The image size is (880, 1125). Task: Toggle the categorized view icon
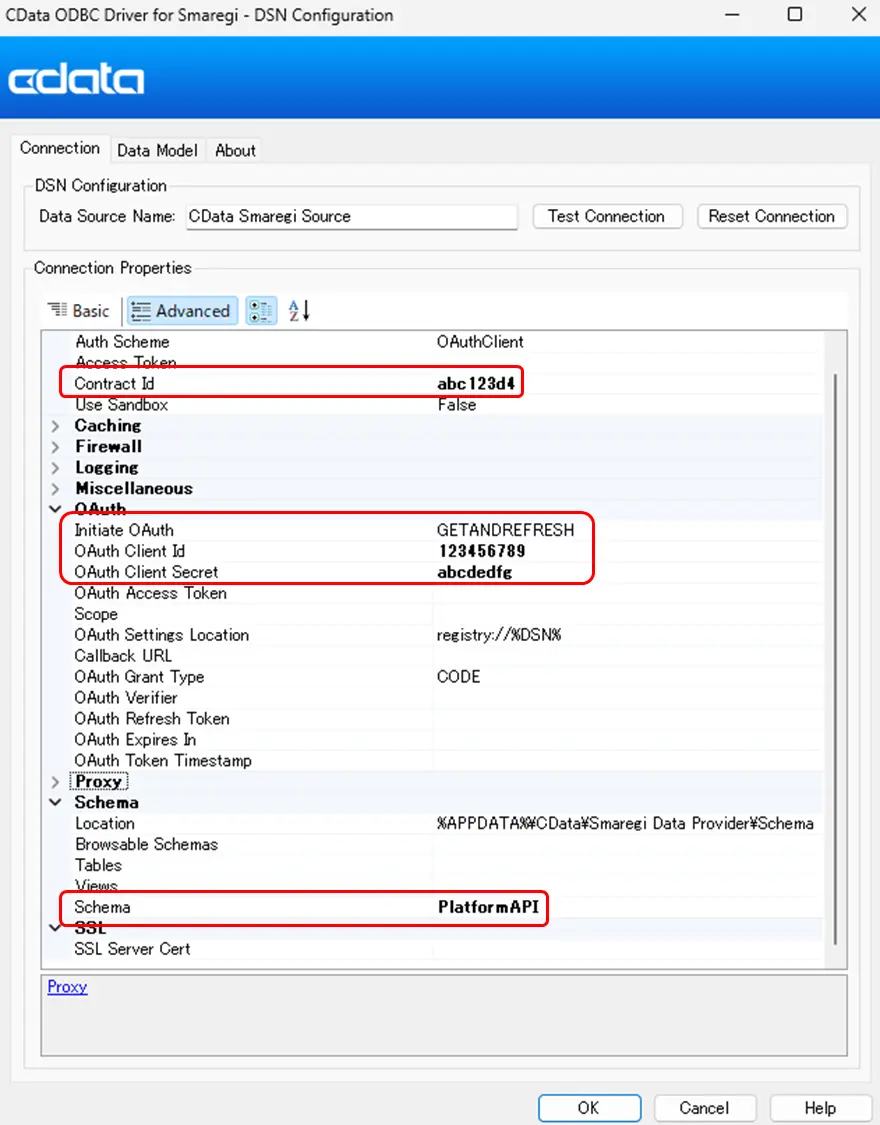[x=261, y=311]
